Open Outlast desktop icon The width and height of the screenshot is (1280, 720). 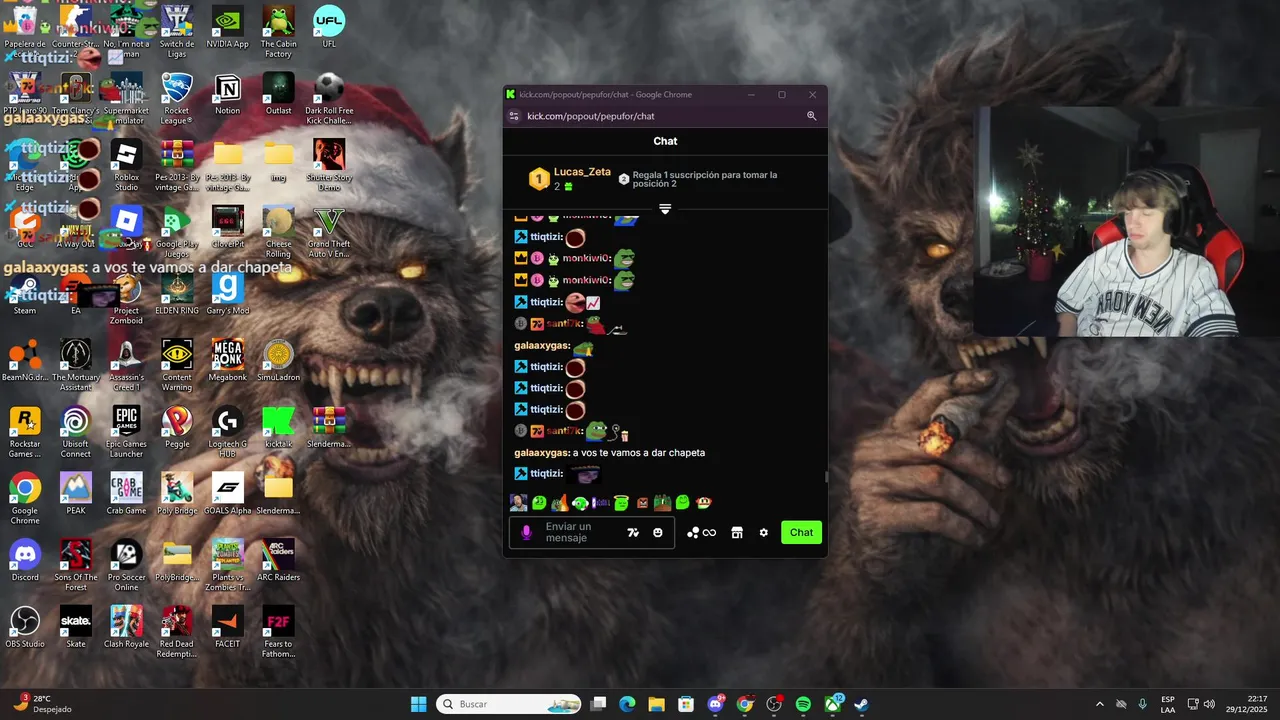[x=278, y=94]
